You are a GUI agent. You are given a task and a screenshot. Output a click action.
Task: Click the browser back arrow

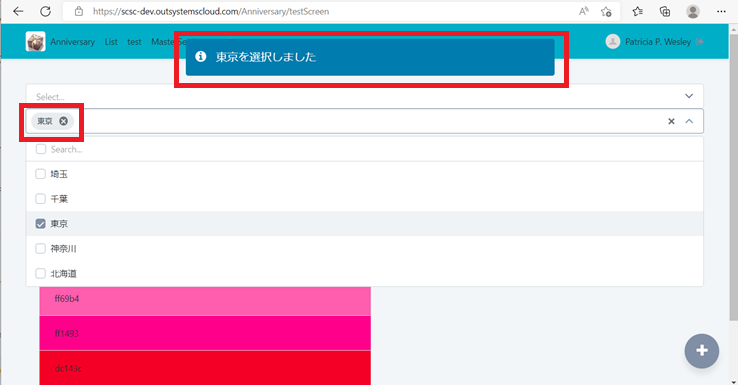pyautogui.click(x=18, y=11)
